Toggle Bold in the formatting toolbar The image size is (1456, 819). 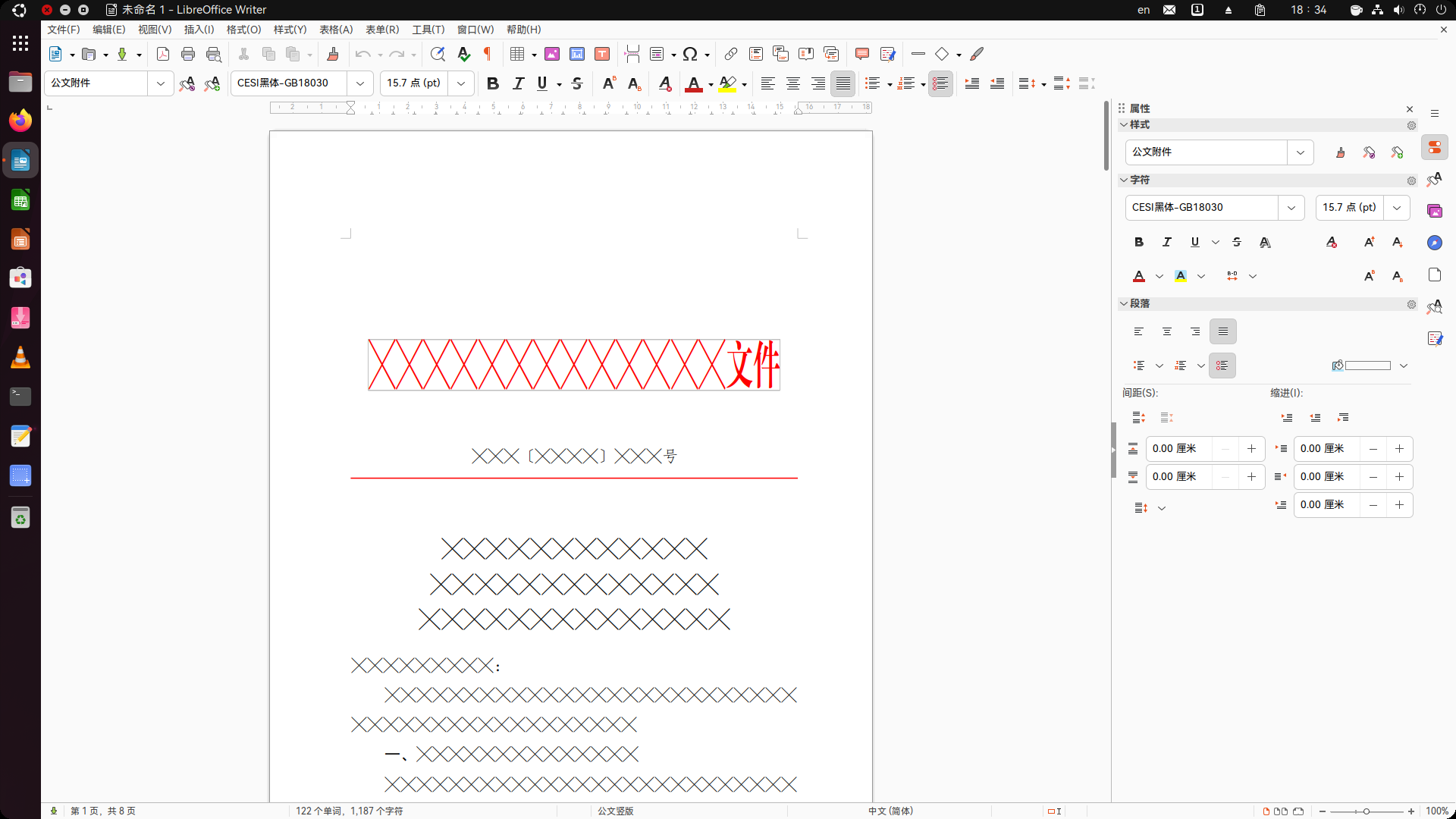tap(493, 83)
